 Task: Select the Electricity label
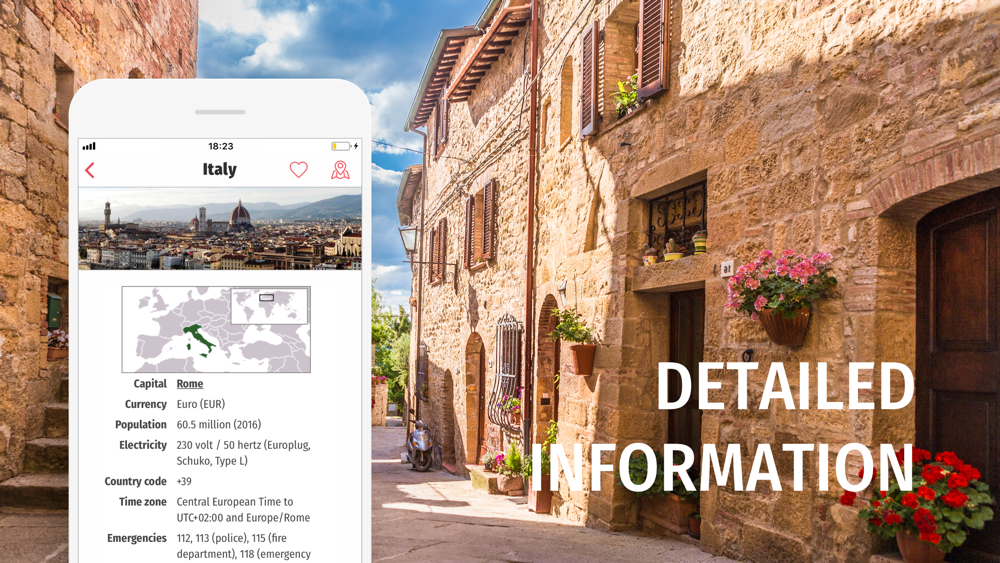click(x=143, y=445)
